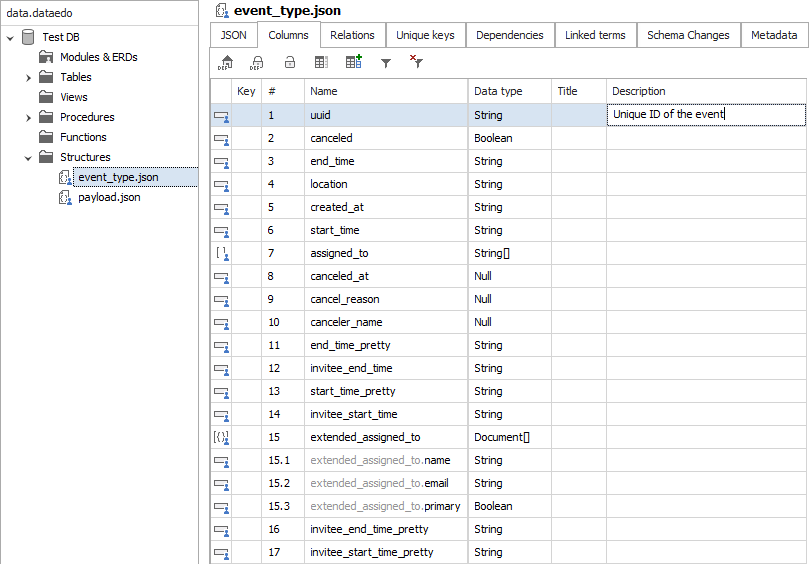Click the clear filter icon with red X
The height and width of the screenshot is (564, 809).
(x=416, y=62)
